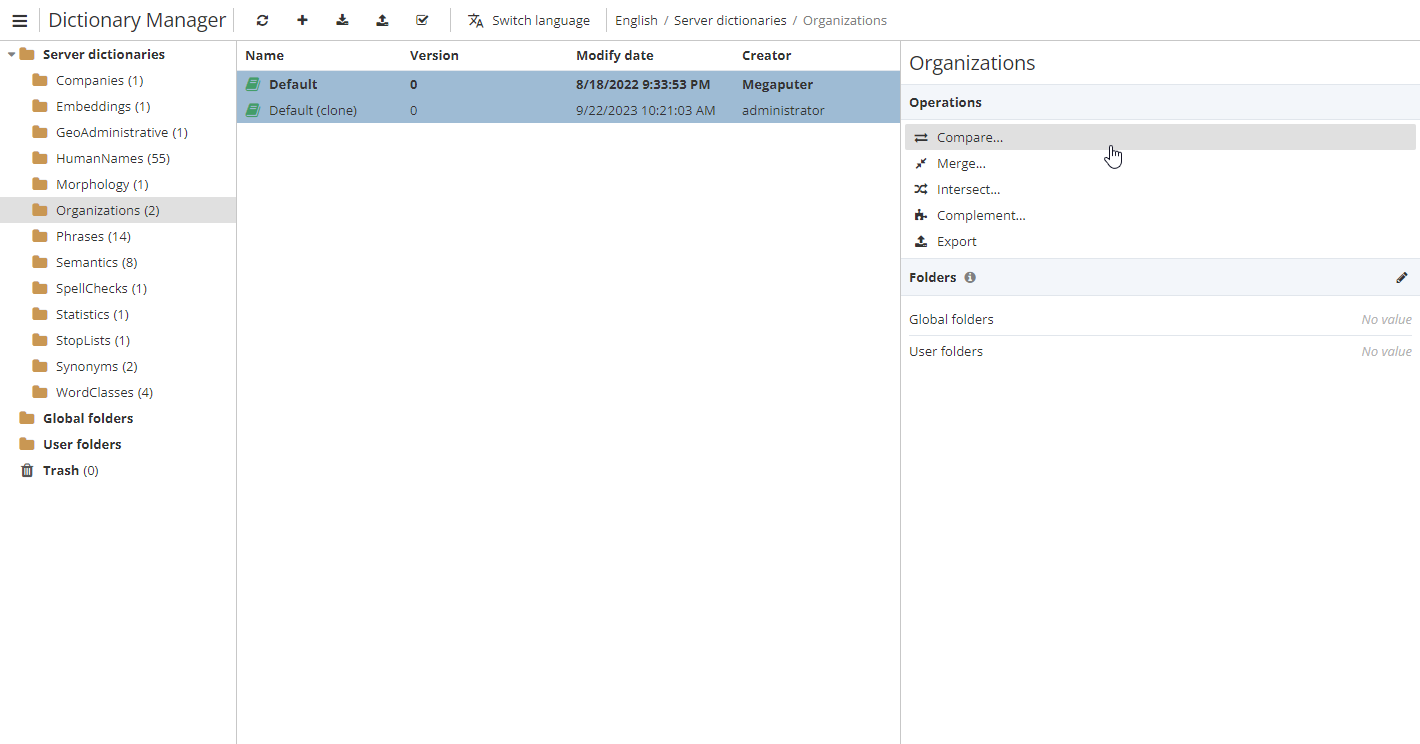This screenshot has height=744, width=1420.
Task: Click Server dictionaries breadcrumb link
Action: pos(730,20)
